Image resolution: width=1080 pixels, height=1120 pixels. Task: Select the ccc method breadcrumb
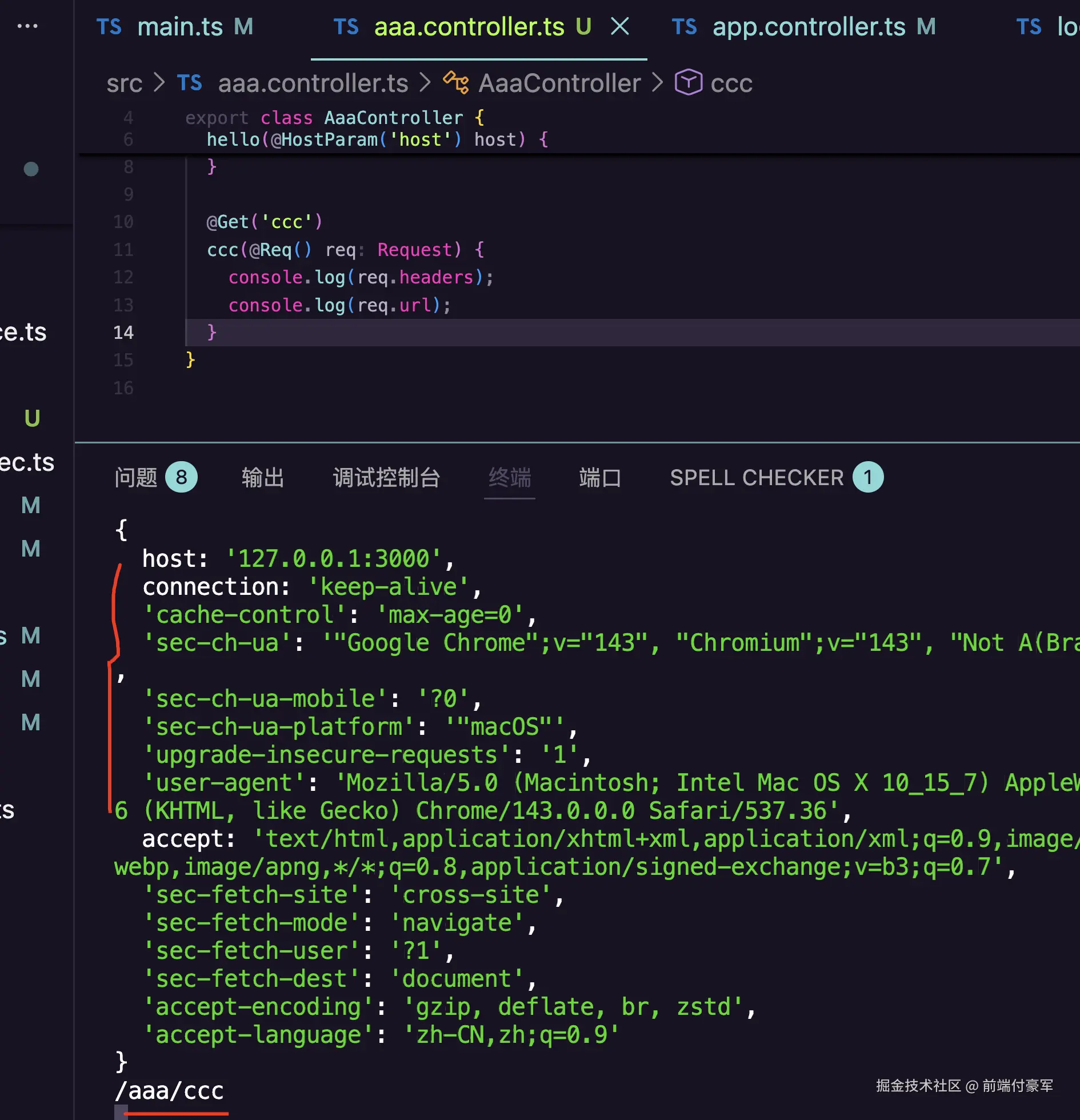[x=731, y=83]
